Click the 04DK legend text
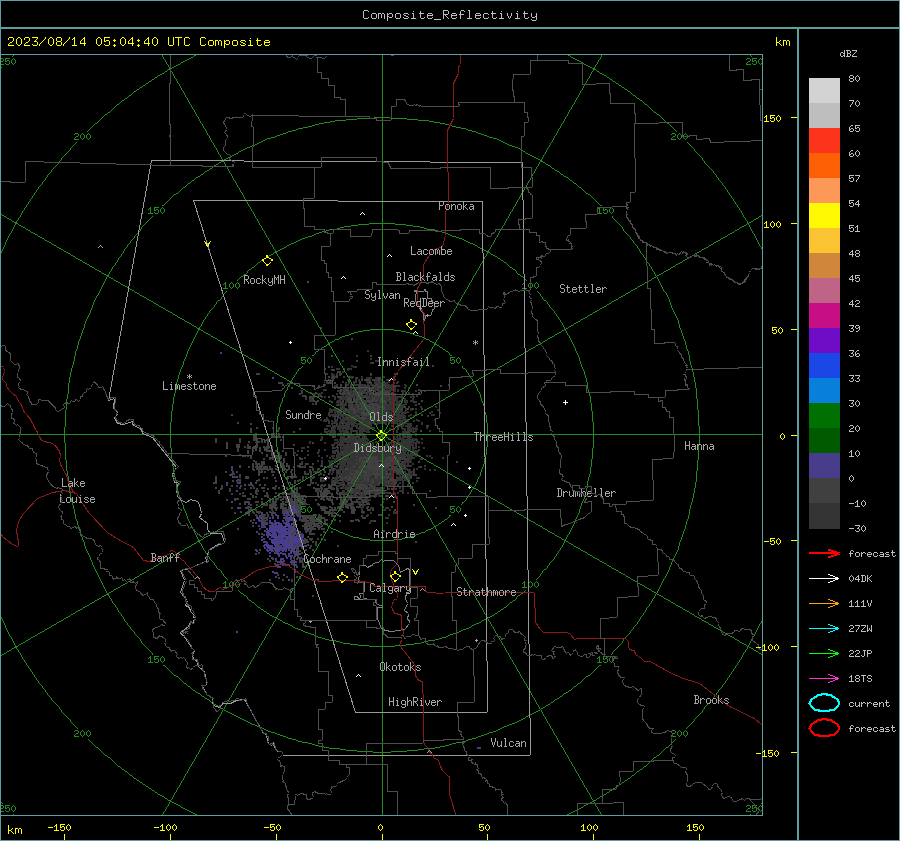 [x=860, y=578]
